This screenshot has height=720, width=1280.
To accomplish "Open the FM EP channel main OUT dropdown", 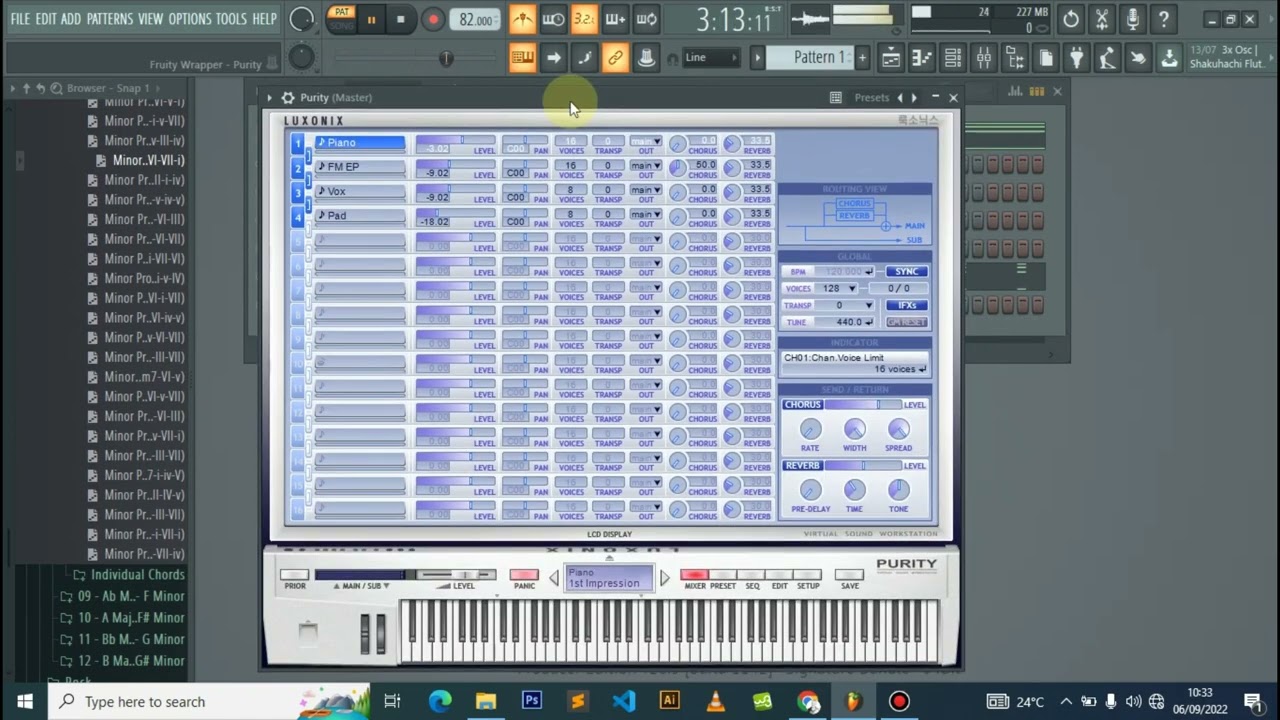I will point(646,165).
